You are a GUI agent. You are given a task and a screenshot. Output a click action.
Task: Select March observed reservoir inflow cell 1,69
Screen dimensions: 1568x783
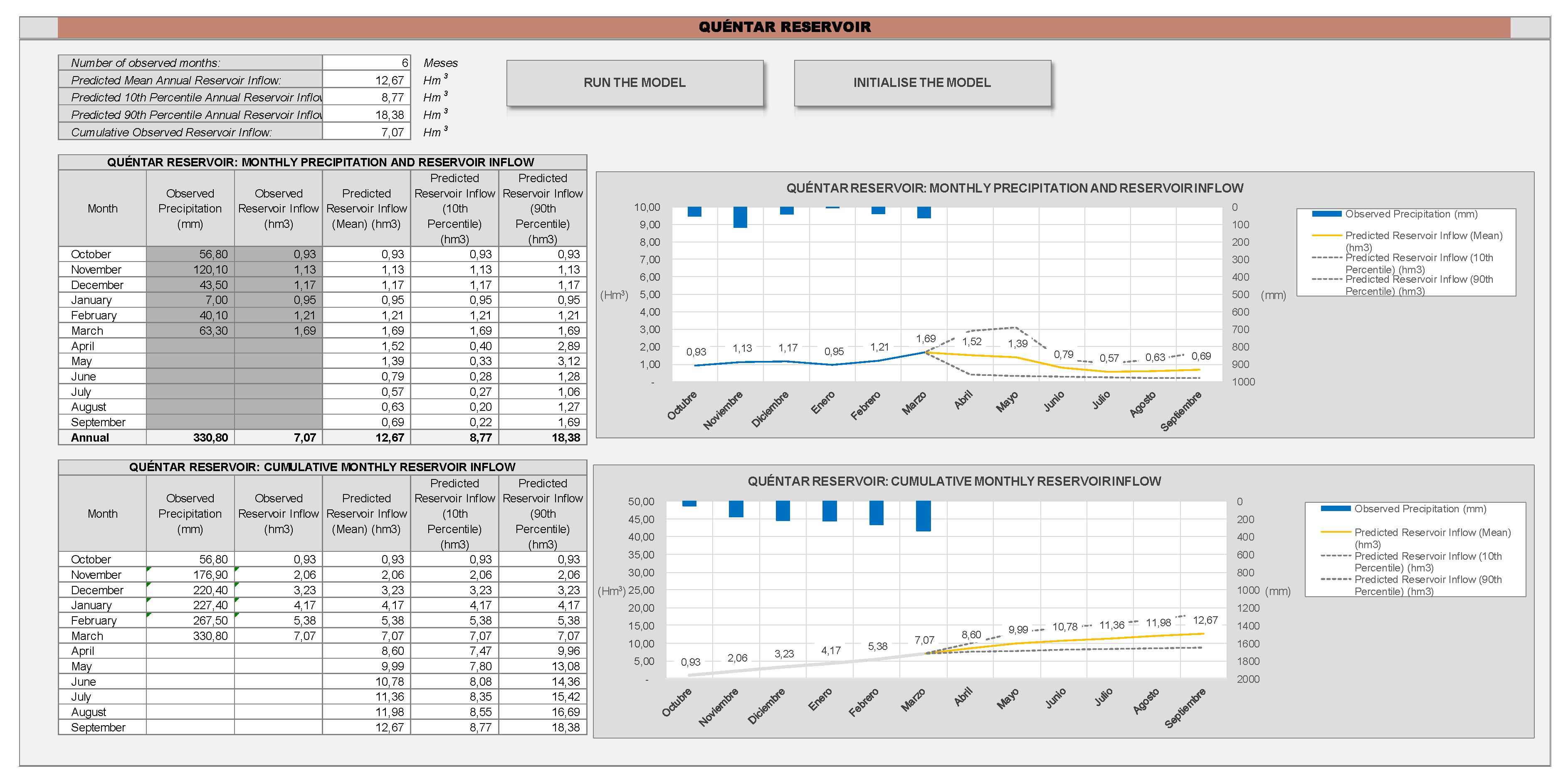(x=278, y=331)
